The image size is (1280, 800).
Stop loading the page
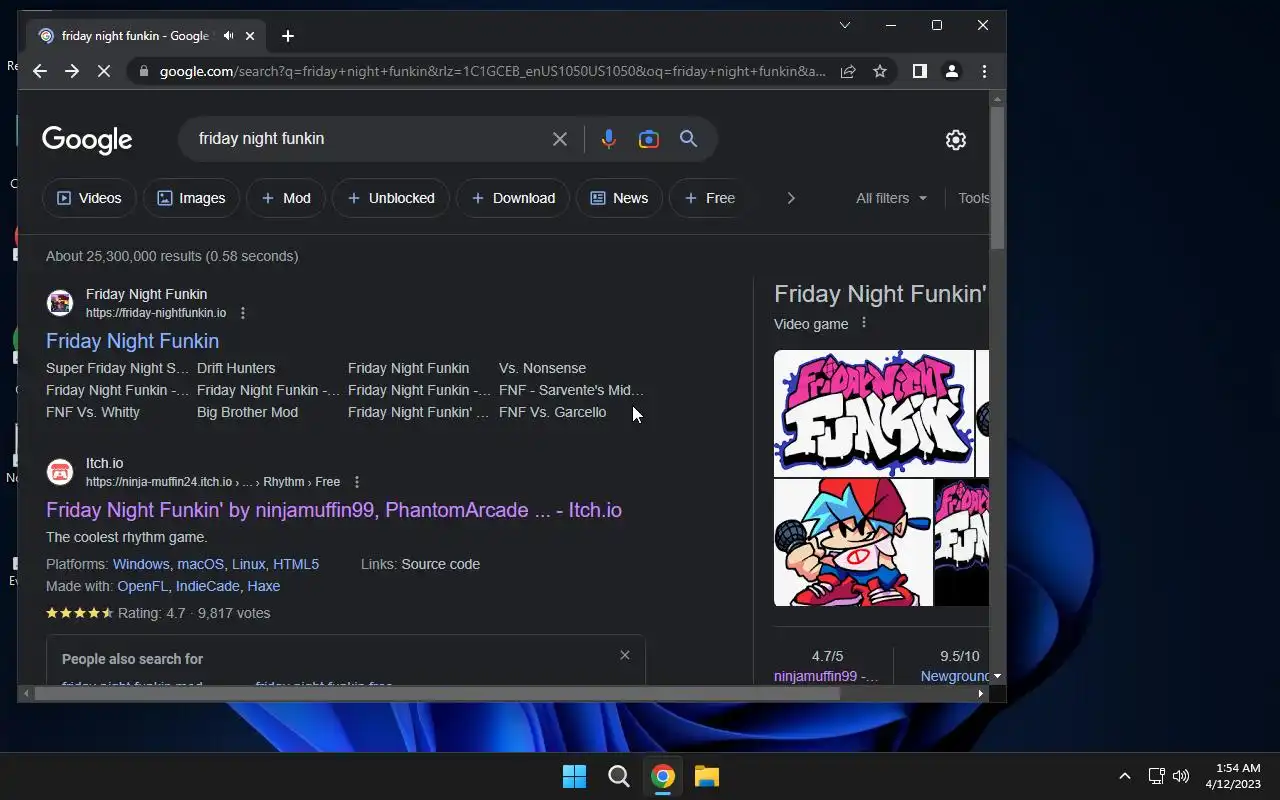[104, 71]
